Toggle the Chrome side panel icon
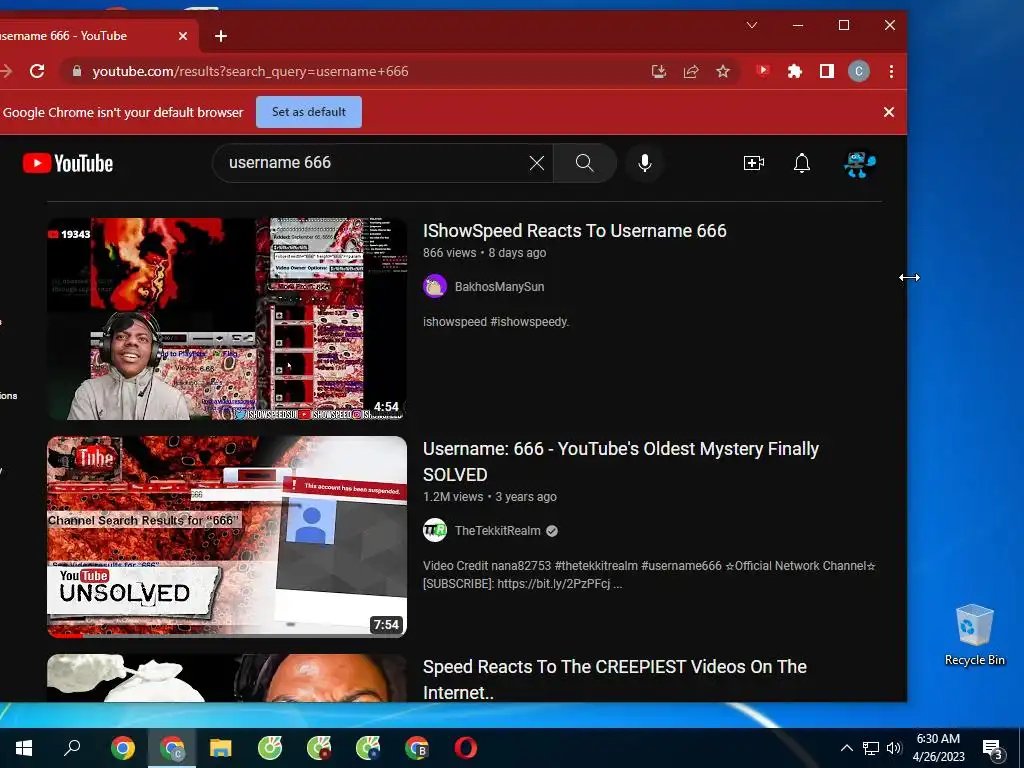This screenshot has height=768, width=1024. pos(827,71)
